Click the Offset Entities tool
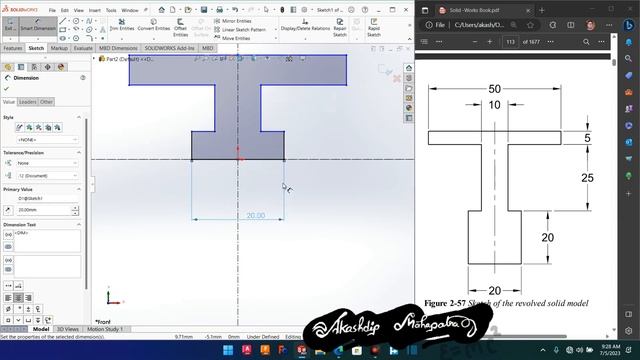This screenshot has height=360, width=640. click(x=180, y=27)
